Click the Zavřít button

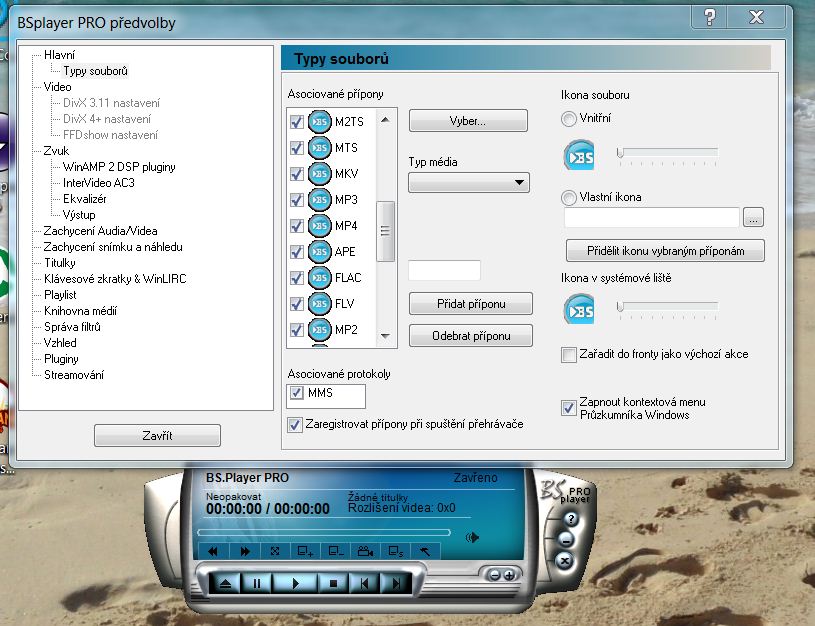(x=157, y=435)
